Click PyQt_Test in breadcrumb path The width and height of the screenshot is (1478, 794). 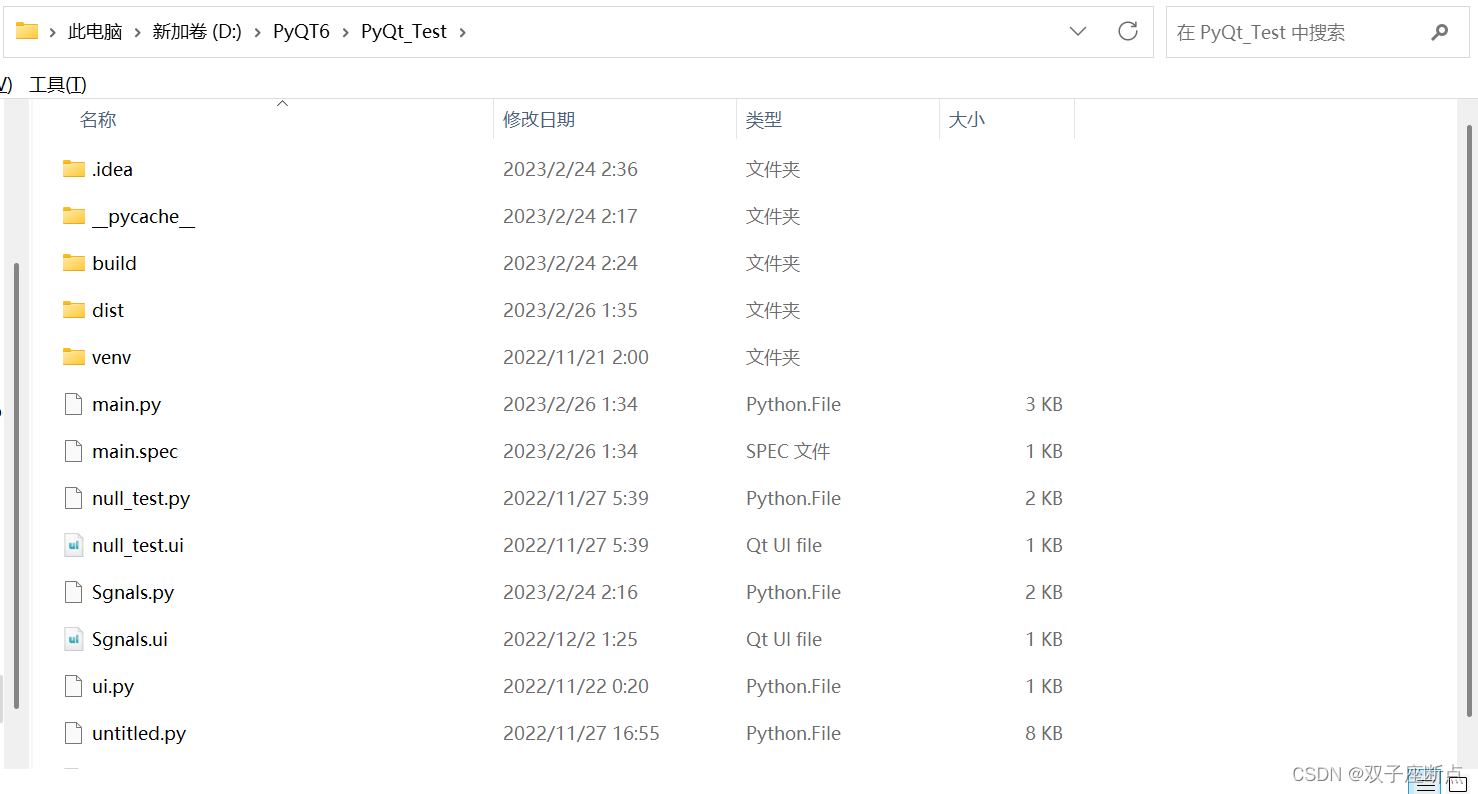coord(404,32)
